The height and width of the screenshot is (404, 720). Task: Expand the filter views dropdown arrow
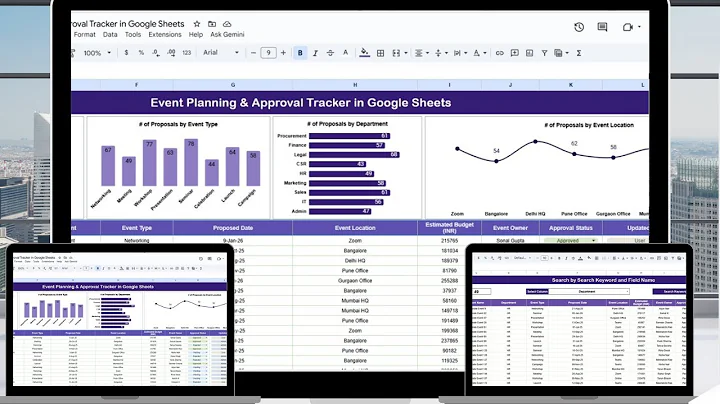pos(567,53)
